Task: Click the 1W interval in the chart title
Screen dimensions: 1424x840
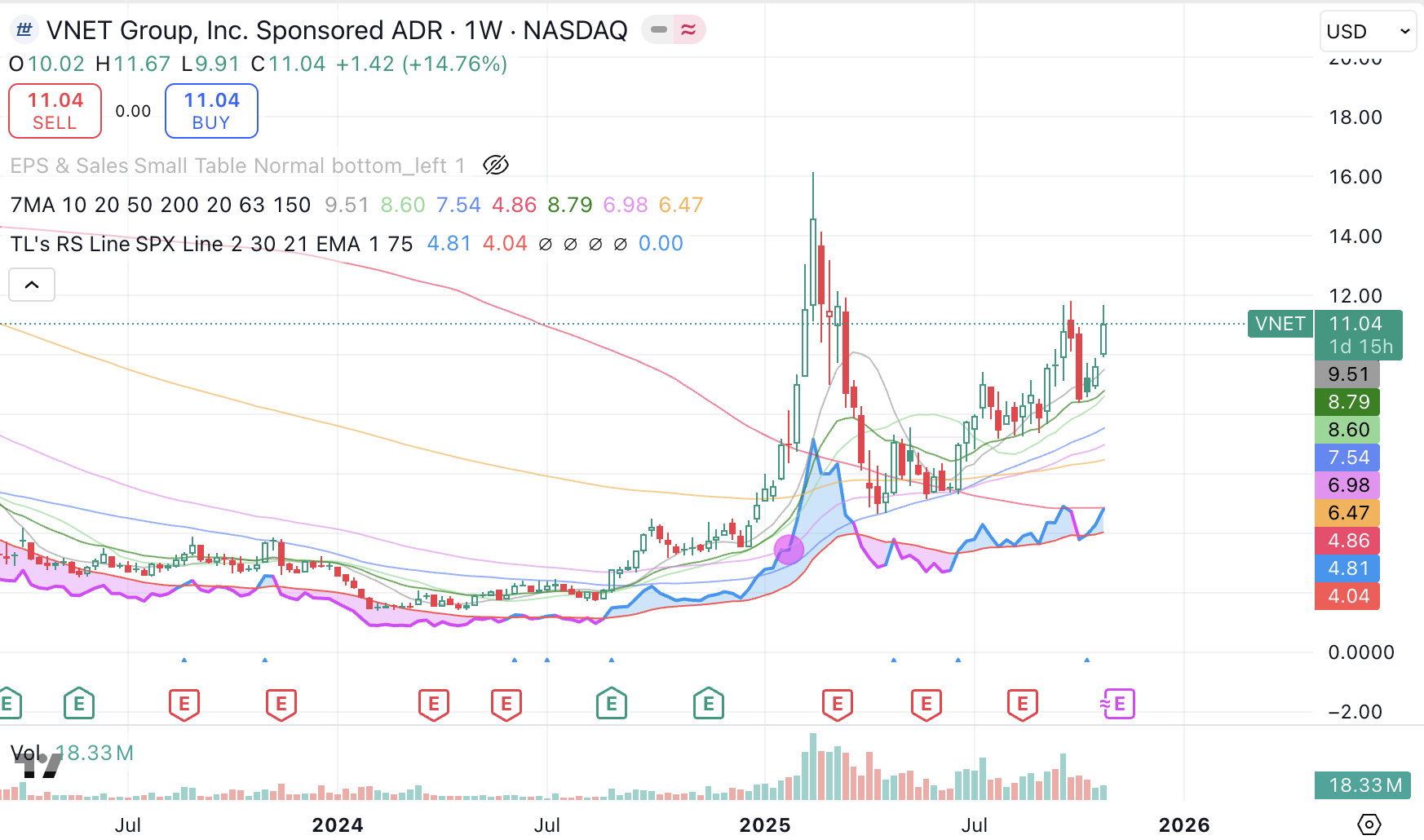Action: point(483,30)
